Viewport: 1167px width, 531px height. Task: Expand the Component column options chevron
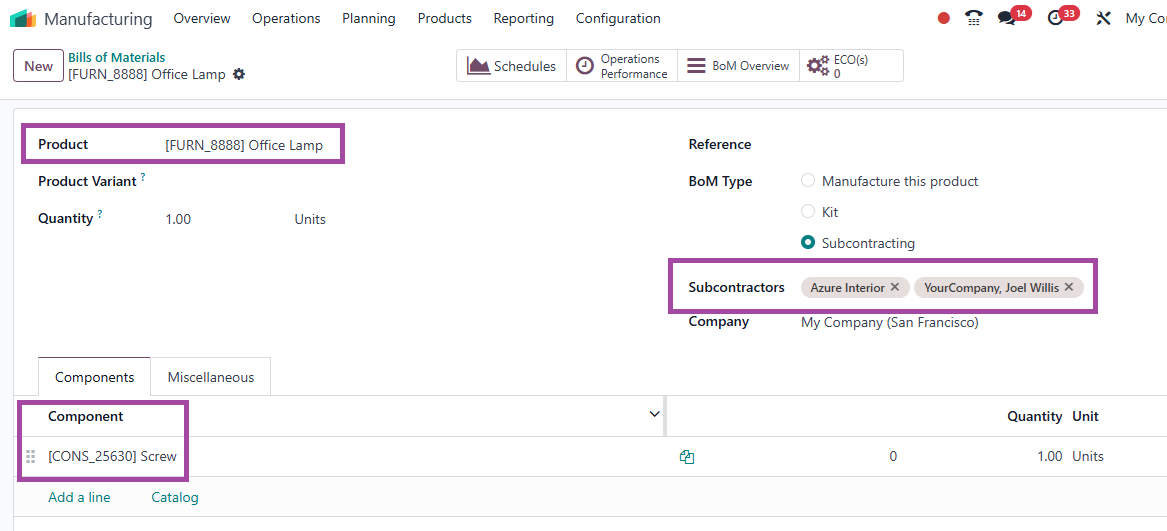pyautogui.click(x=654, y=414)
